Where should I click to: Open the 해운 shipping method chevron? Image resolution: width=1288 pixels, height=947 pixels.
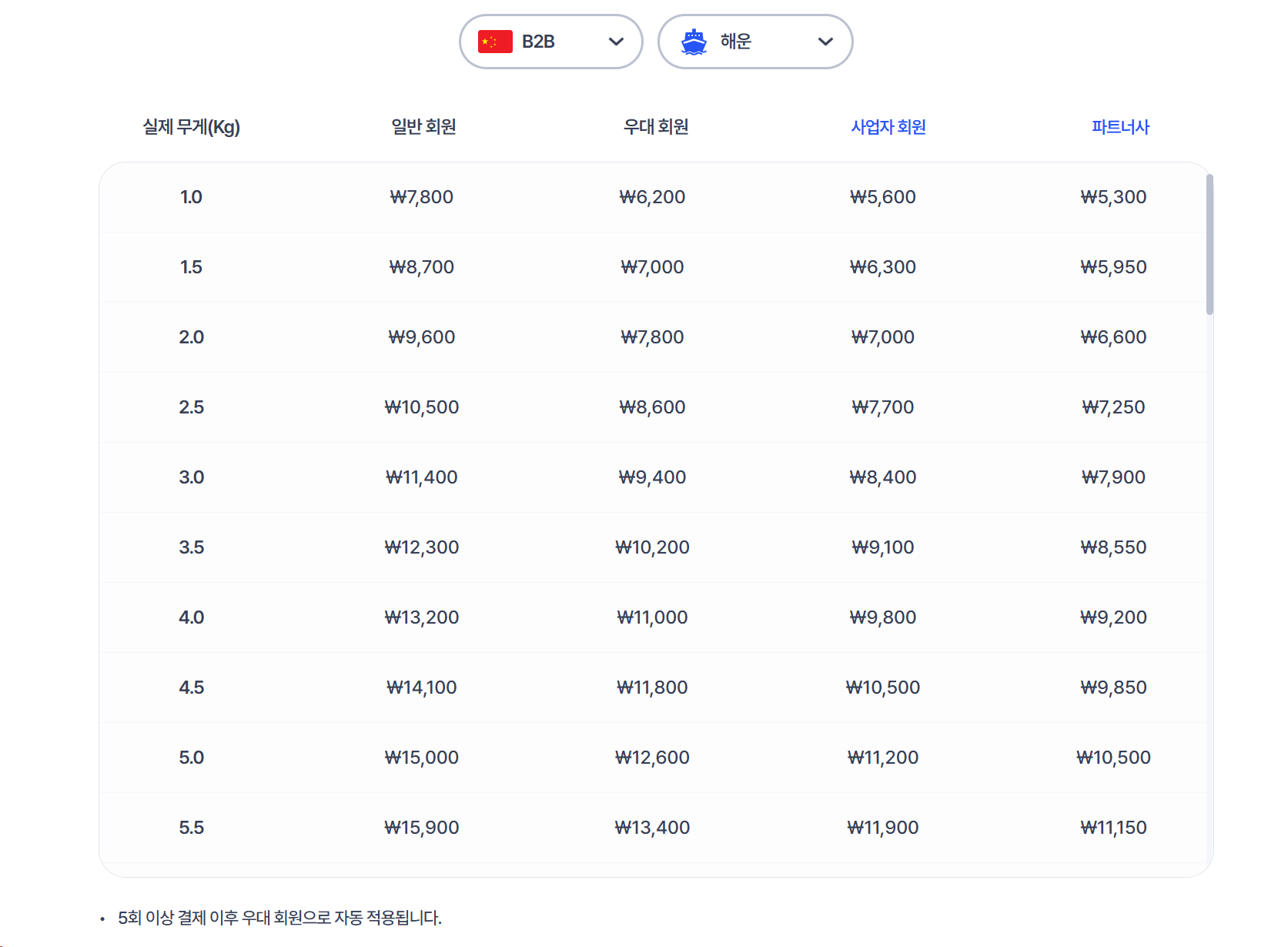[825, 42]
